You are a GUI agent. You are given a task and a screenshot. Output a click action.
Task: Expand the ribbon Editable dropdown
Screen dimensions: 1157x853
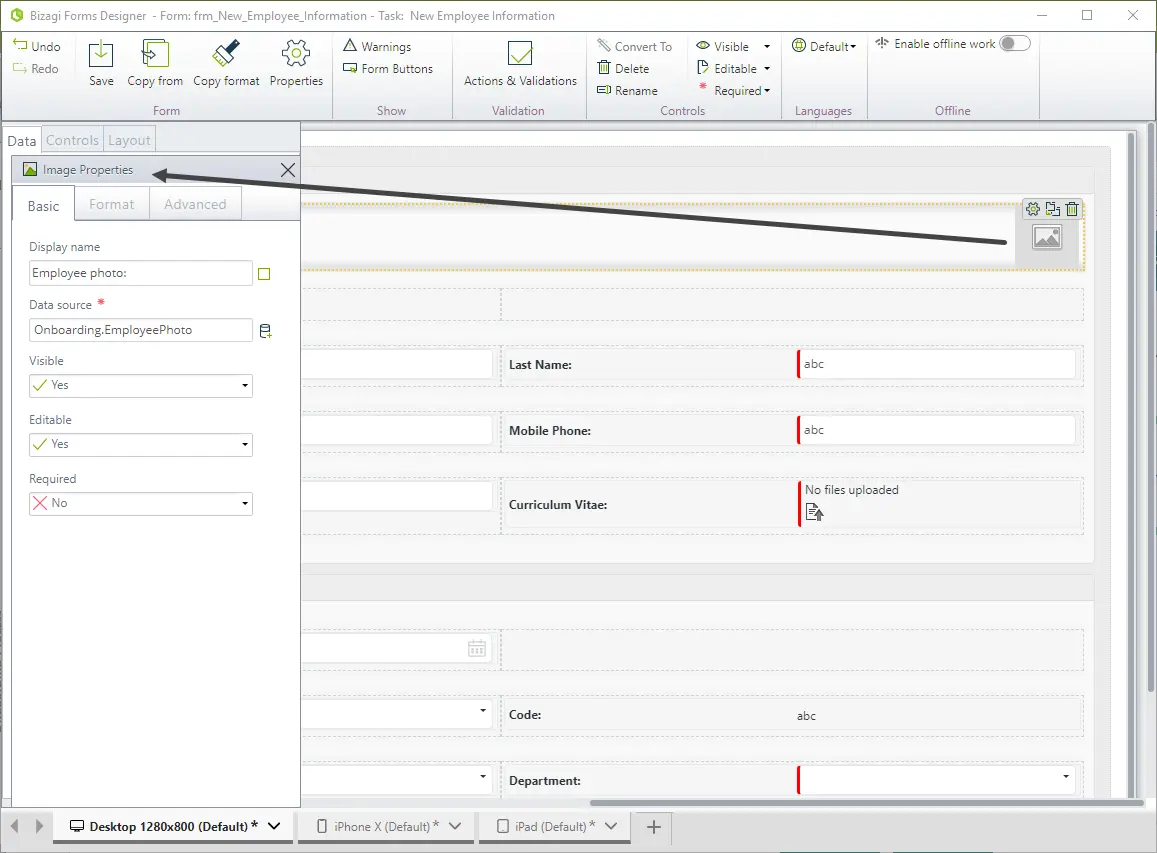[x=767, y=69]
